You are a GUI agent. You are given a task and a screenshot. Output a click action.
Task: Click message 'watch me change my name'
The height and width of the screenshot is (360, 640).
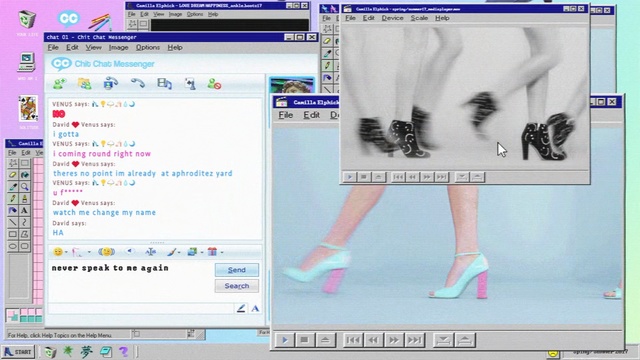click(104, 213)
